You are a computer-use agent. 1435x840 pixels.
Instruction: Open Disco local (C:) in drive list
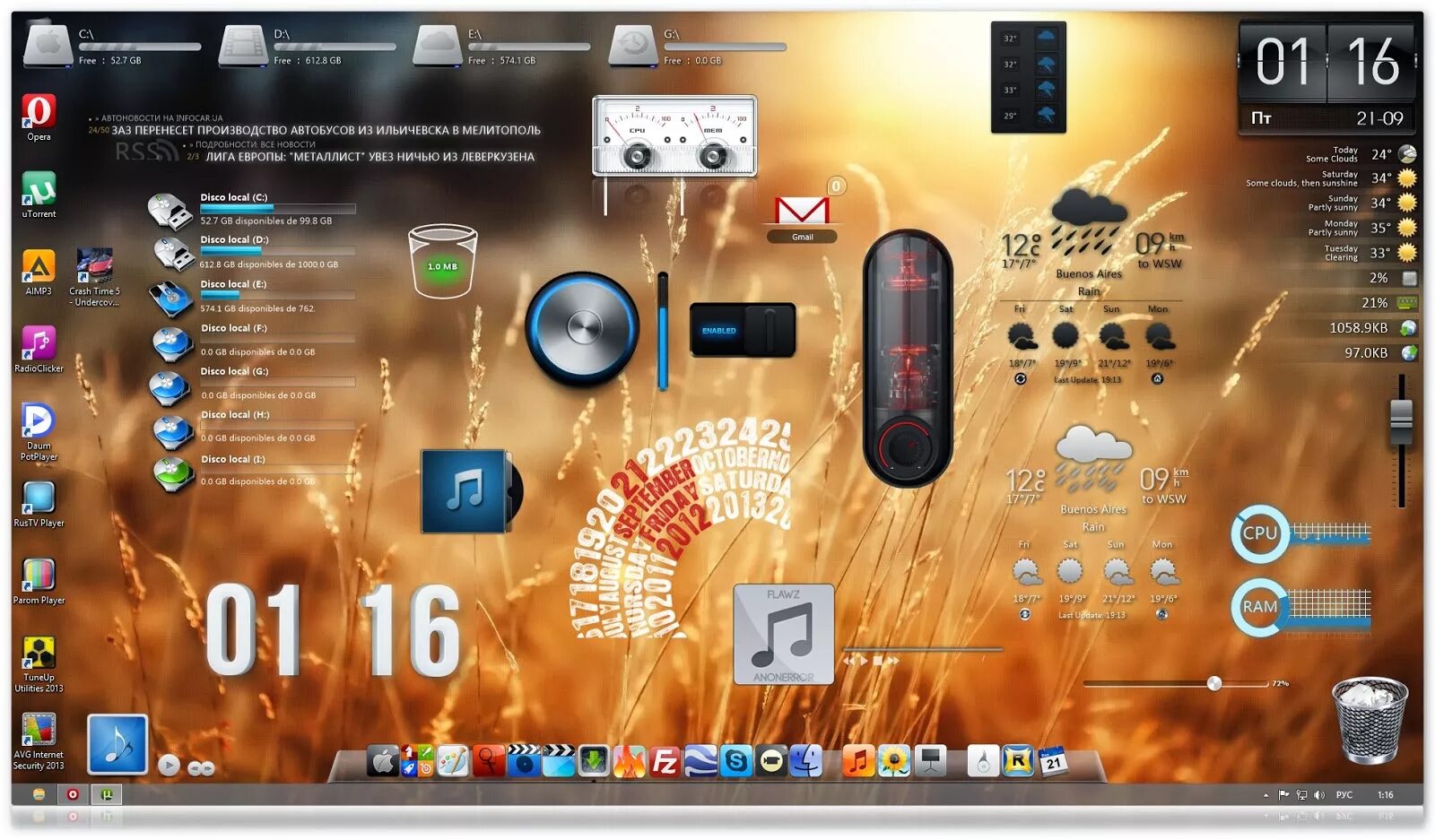pos(252,209)
